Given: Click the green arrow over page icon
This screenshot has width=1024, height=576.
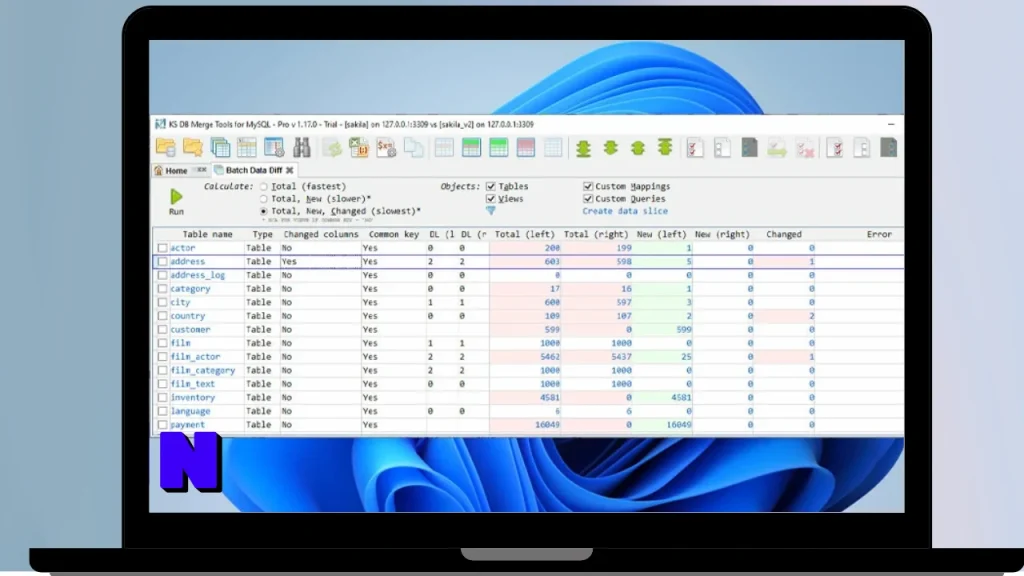Looking at the screenshot, I should click(776, 148).
